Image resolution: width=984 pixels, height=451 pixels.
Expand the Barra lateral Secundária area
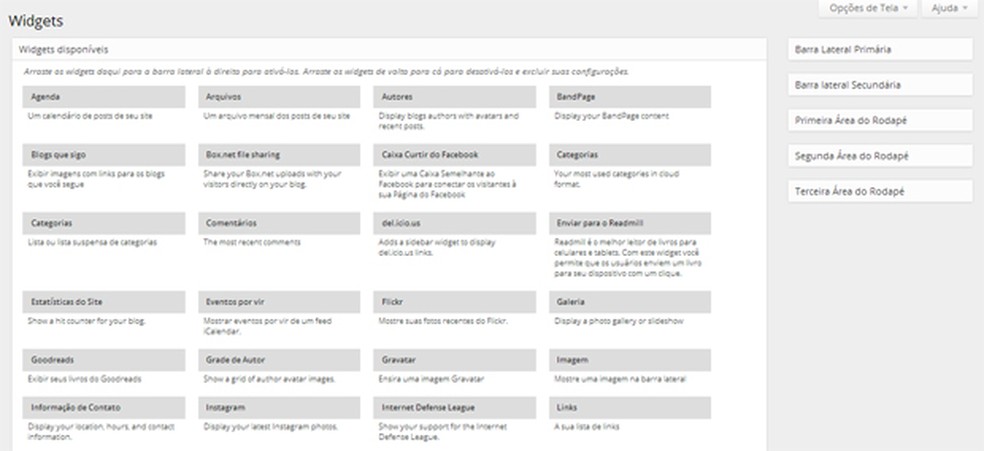click(879, 85)
